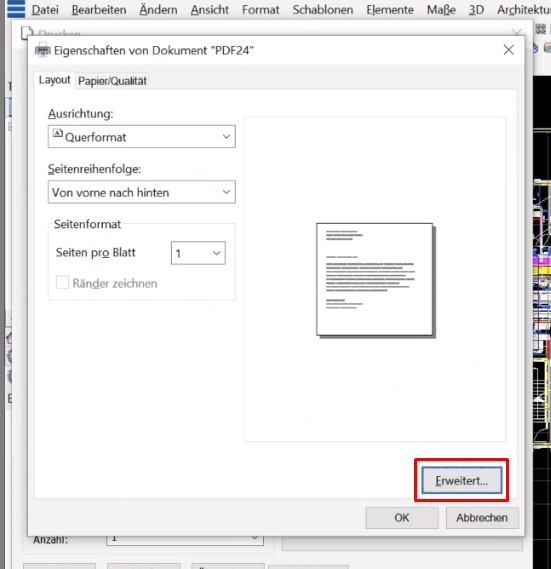Click the printer icon in the dialog title
551x569 pixels.
click(42, 50)
